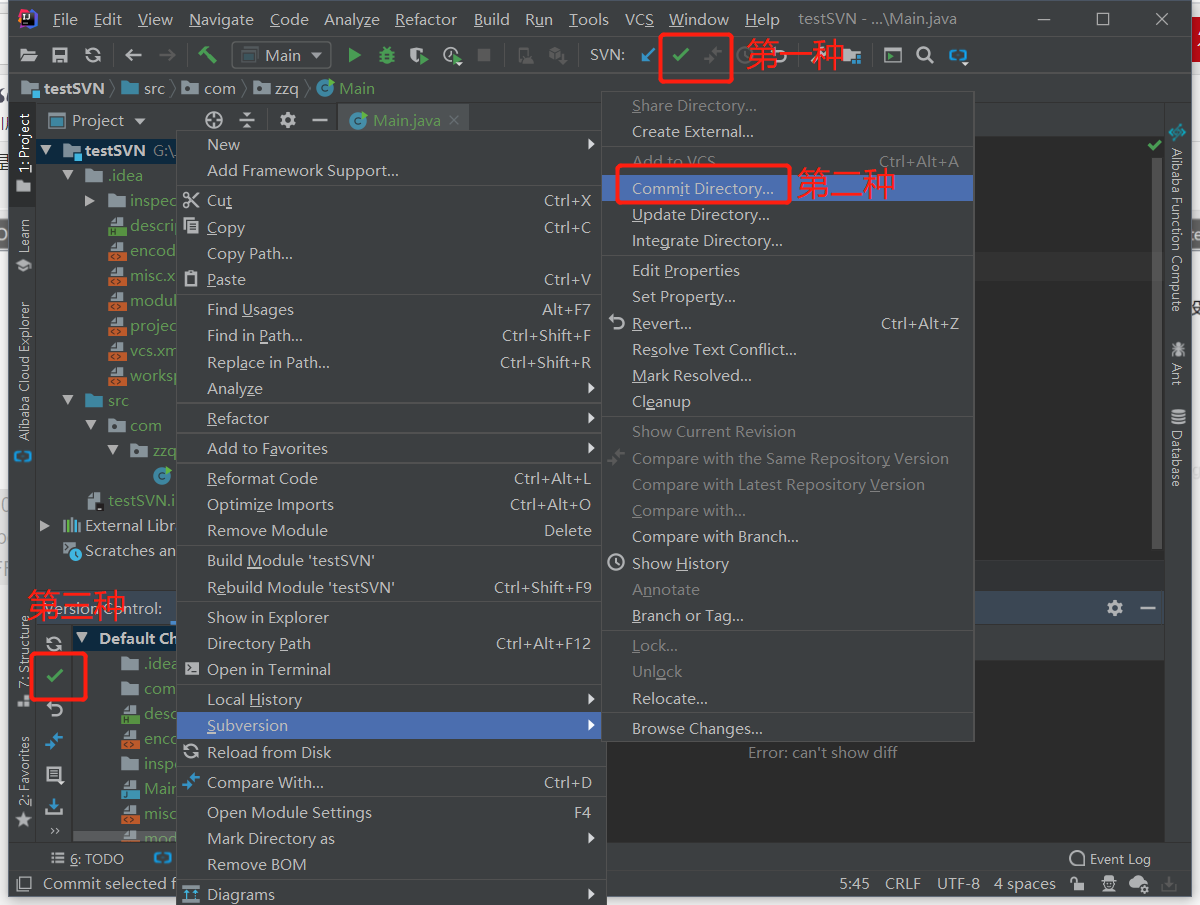
Task: Open the Project view dropdown
Action: (x=98, y=121)
